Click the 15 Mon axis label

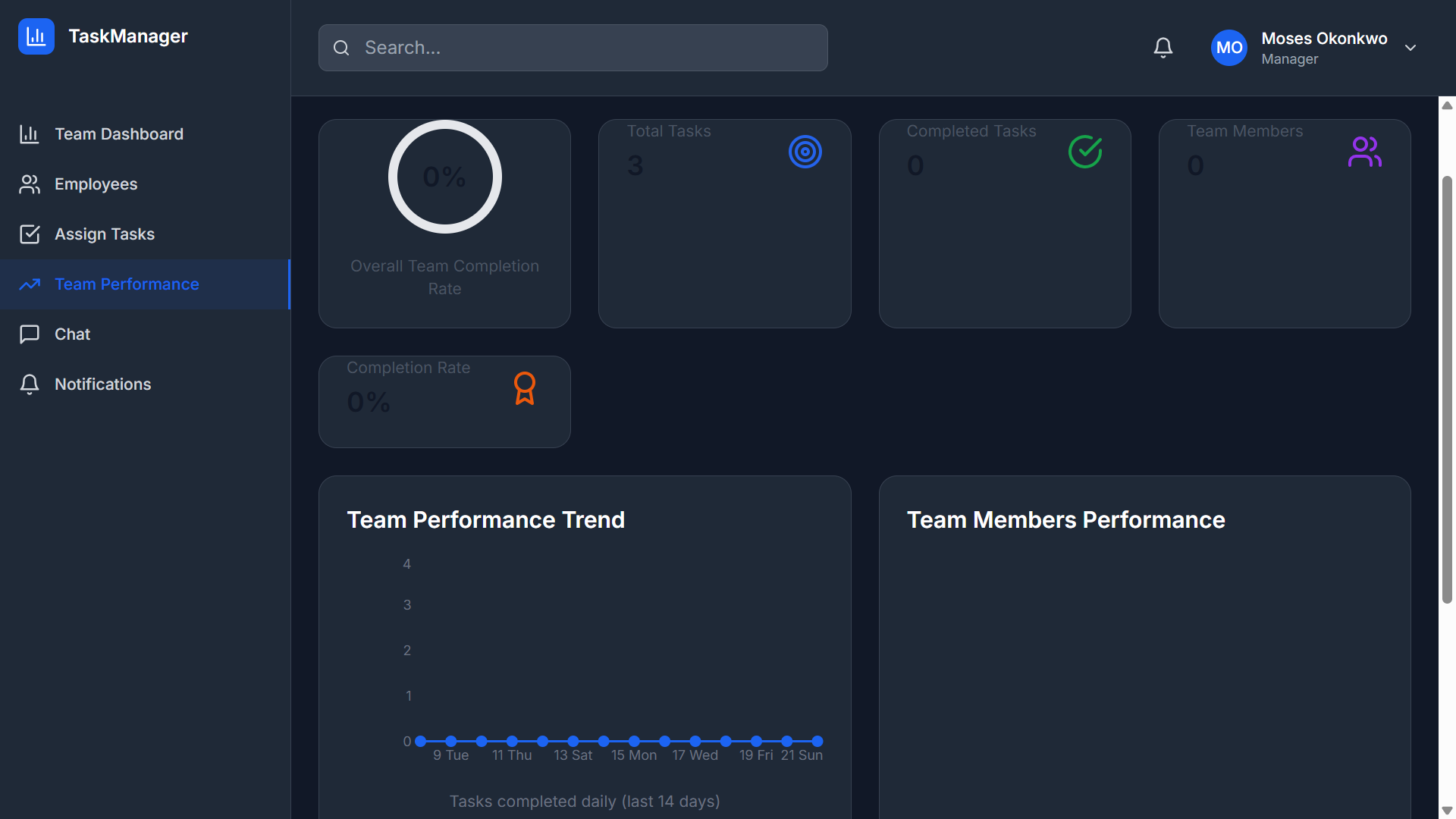pyautogui.click(x=634, y=755)
